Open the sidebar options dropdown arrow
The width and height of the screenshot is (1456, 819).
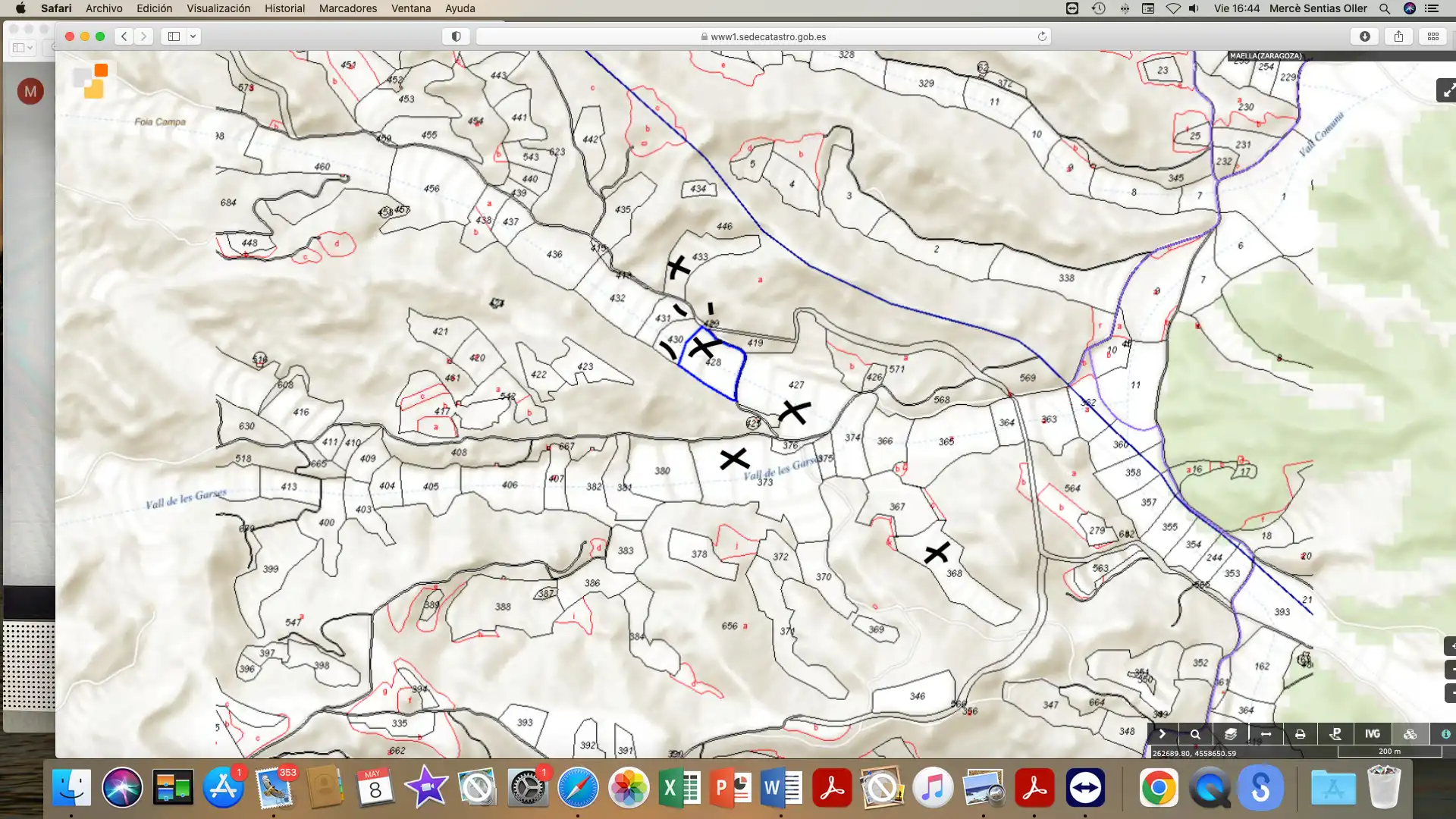tap(193, 36)
